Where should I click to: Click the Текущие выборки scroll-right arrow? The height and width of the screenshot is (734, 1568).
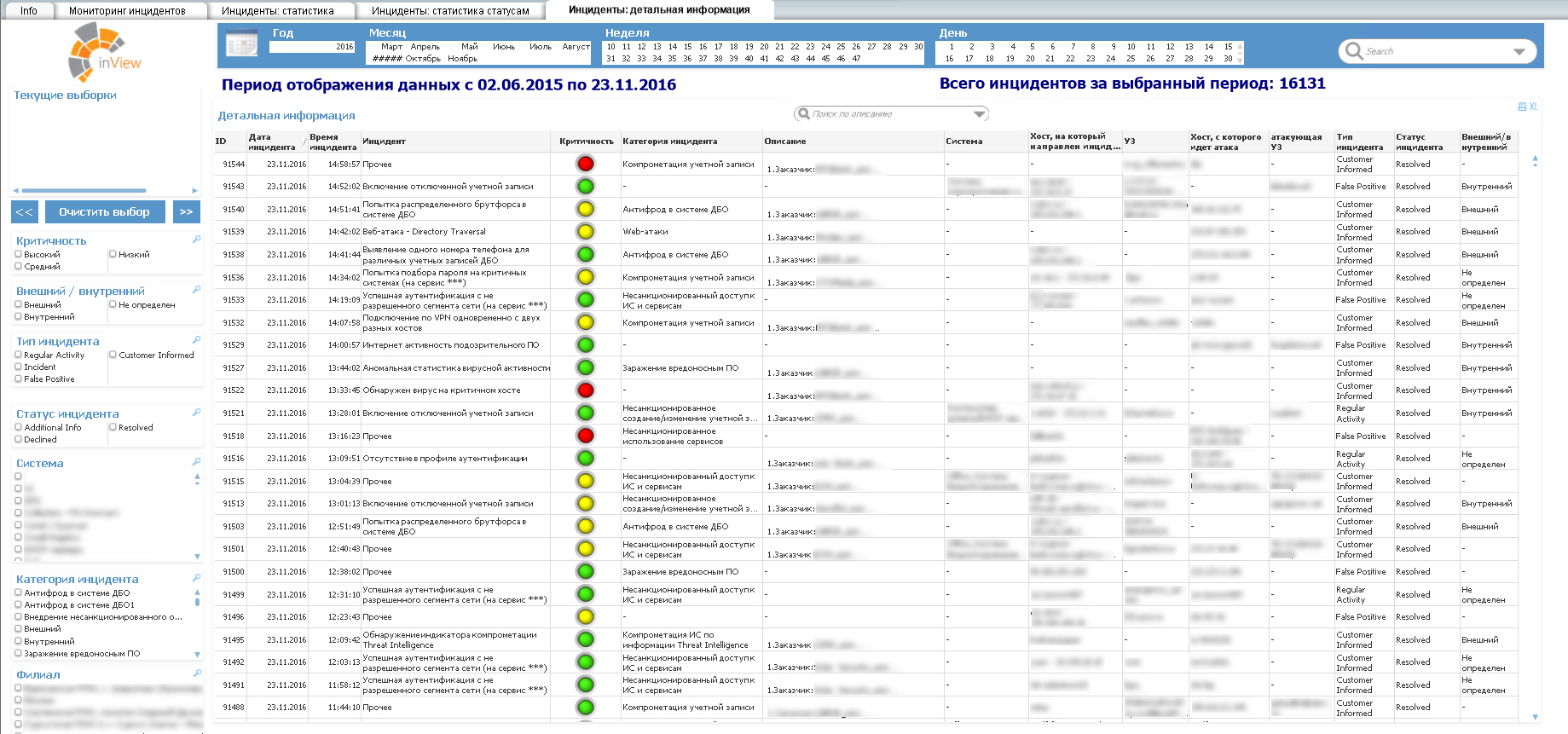(x=194, y=191)
